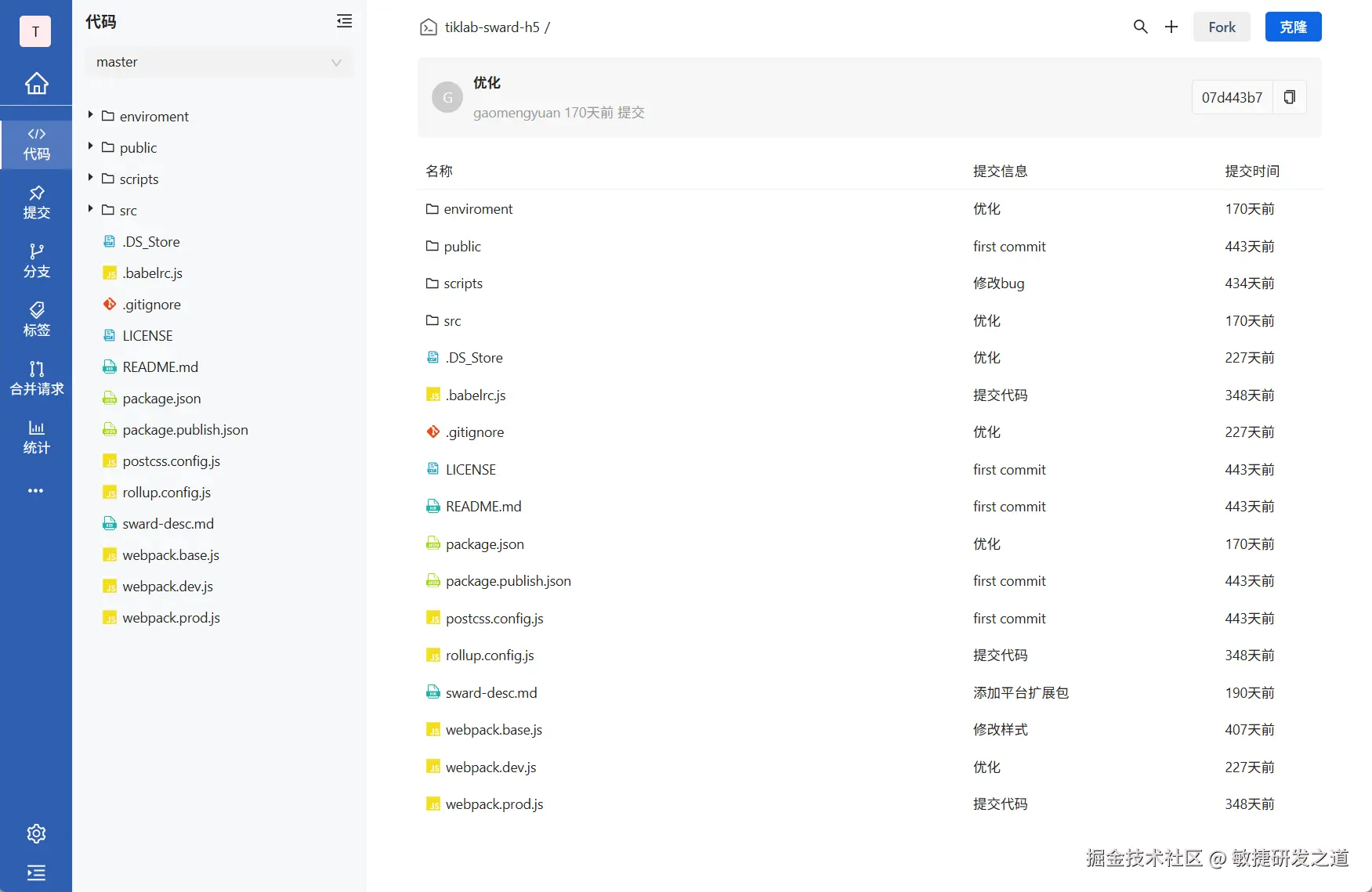The width and height of the screenshot is (1372, 892).
Task: Expand the src folder in the tree
Action: point(90,210)
